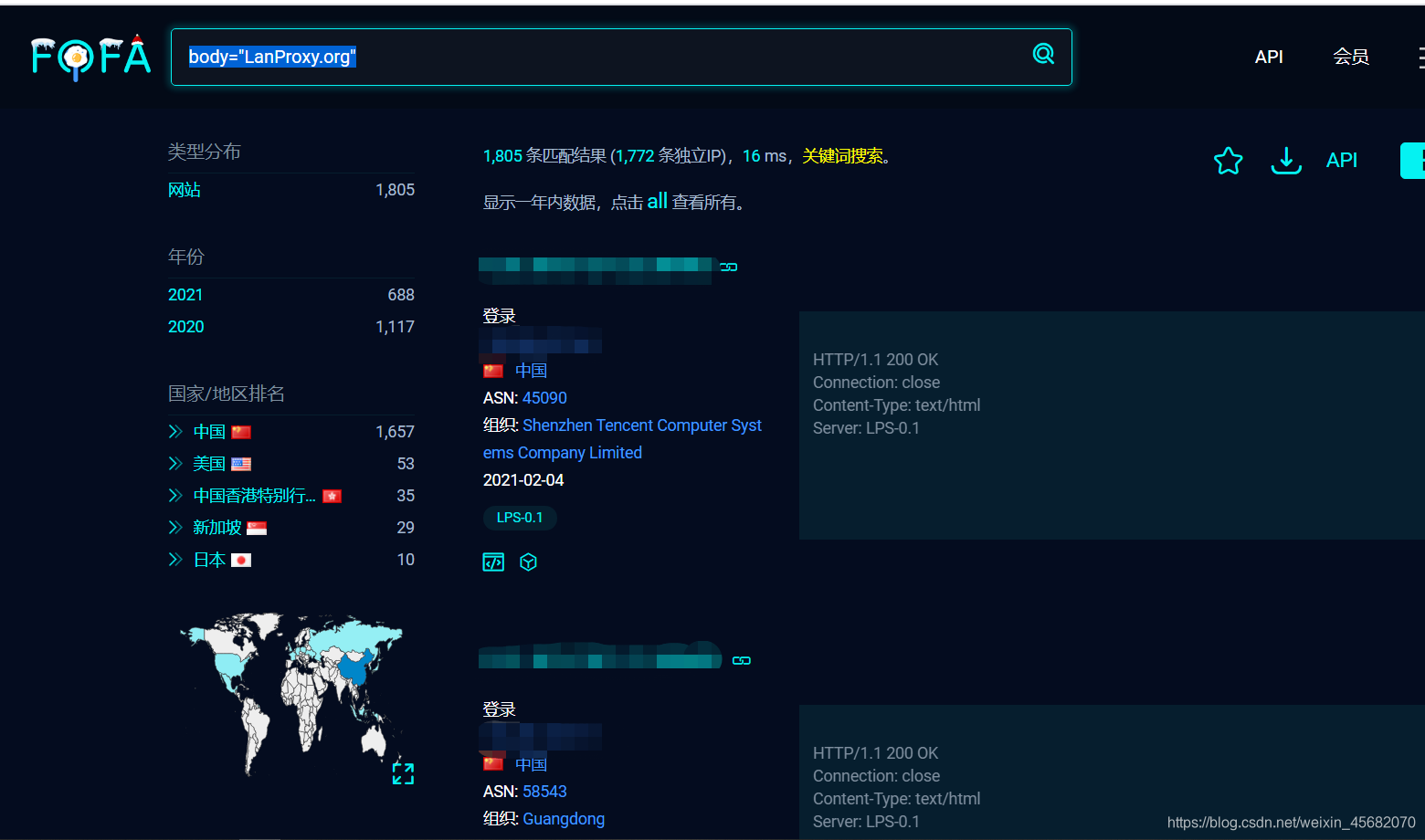1425x840 pixels.
Task: Click the 2021-02-04 date text
Action: (523, 480)
